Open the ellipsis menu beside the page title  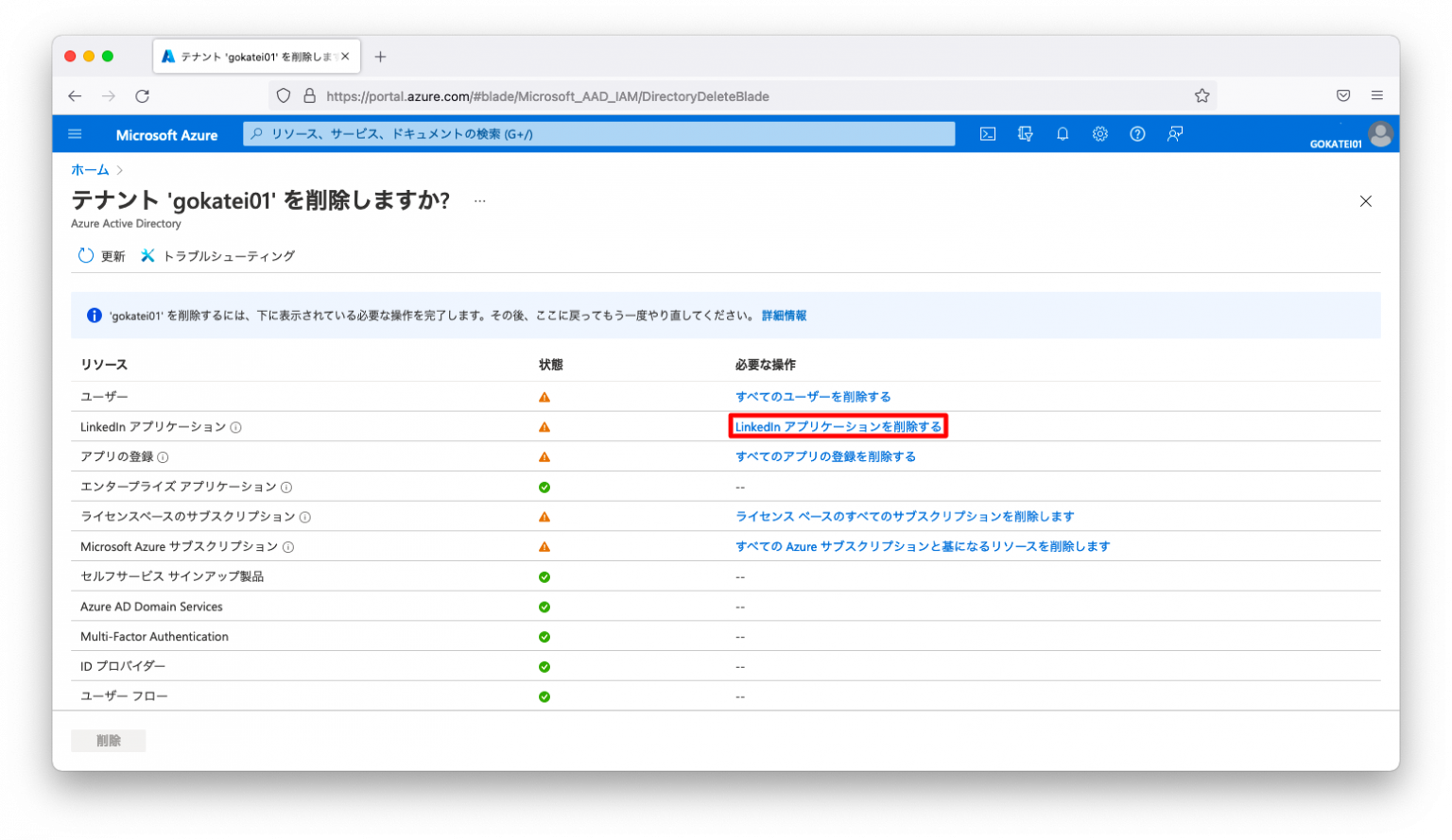point(480,200)
